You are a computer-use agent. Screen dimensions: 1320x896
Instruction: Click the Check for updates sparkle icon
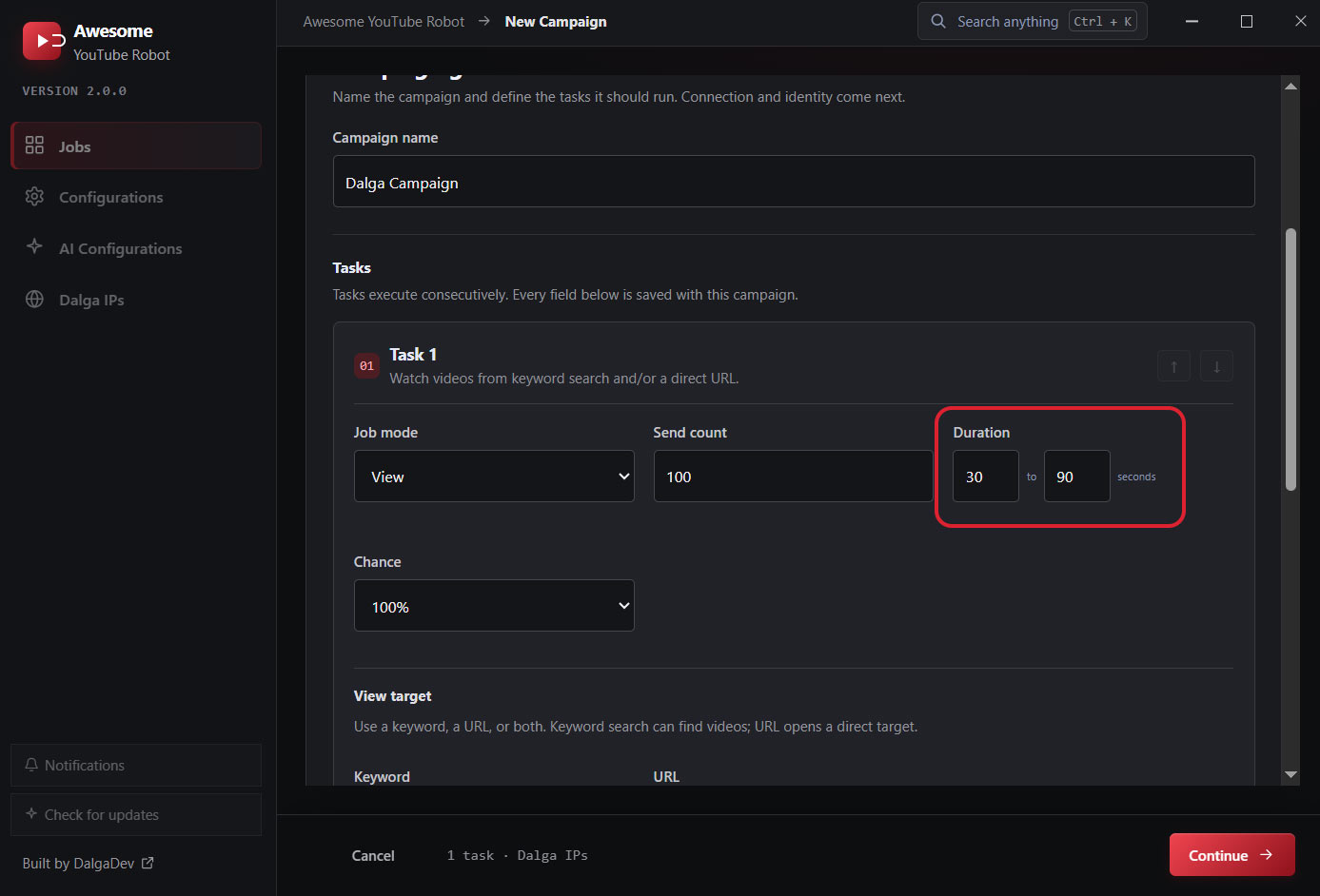coord(31,814)
